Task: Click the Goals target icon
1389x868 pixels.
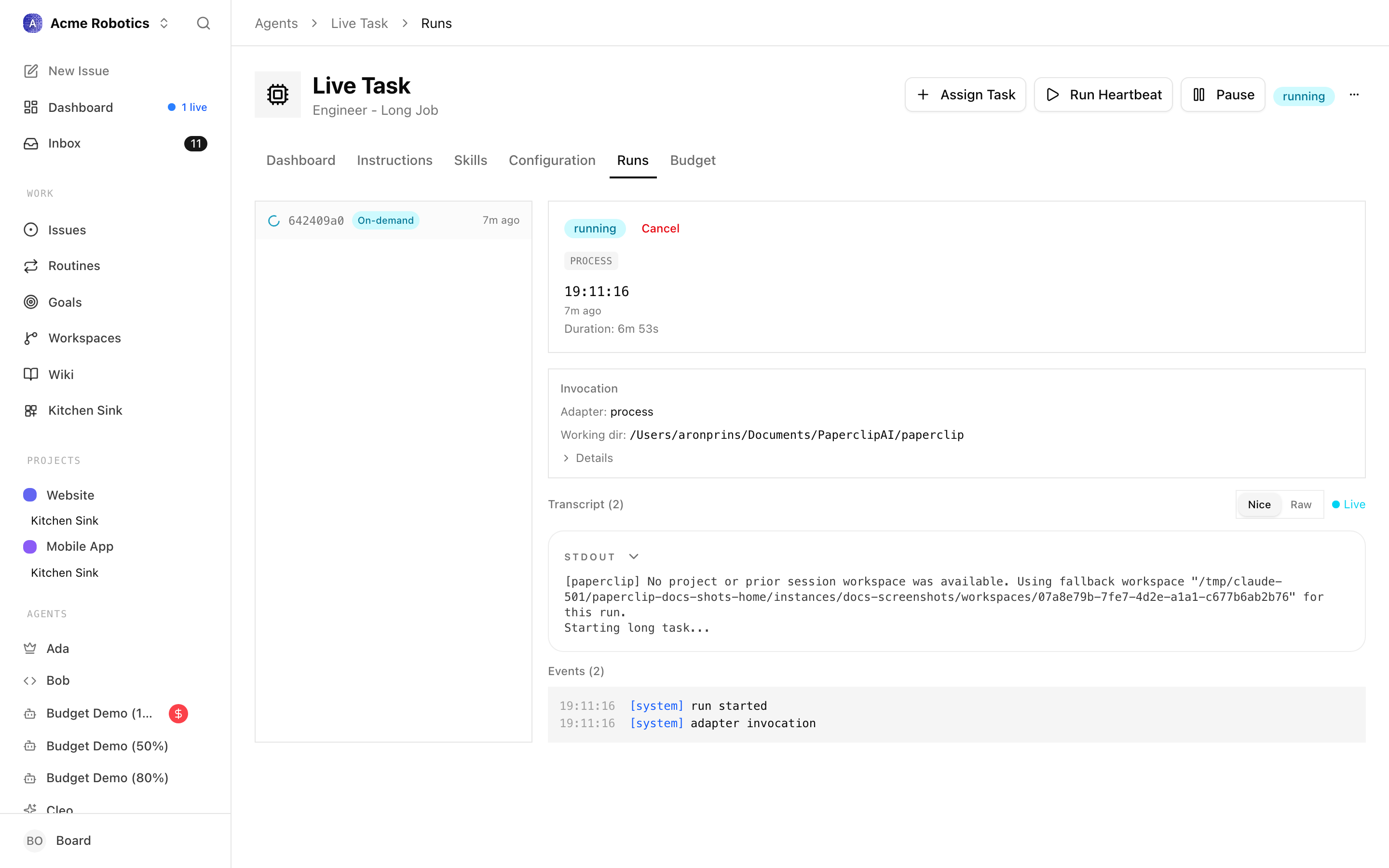Action: point(31,302)
